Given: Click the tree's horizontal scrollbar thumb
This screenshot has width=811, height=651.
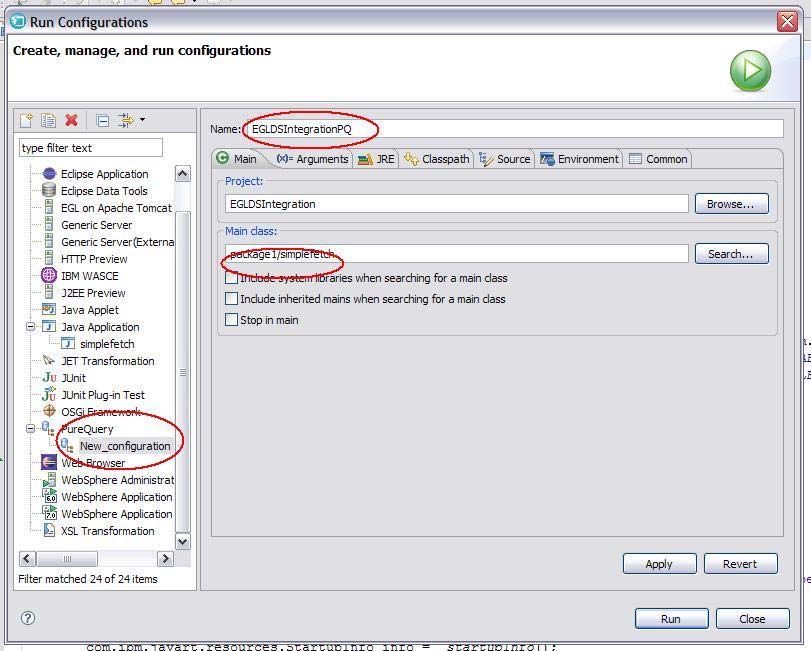Looking at the screenshot, I should point(67,558).
